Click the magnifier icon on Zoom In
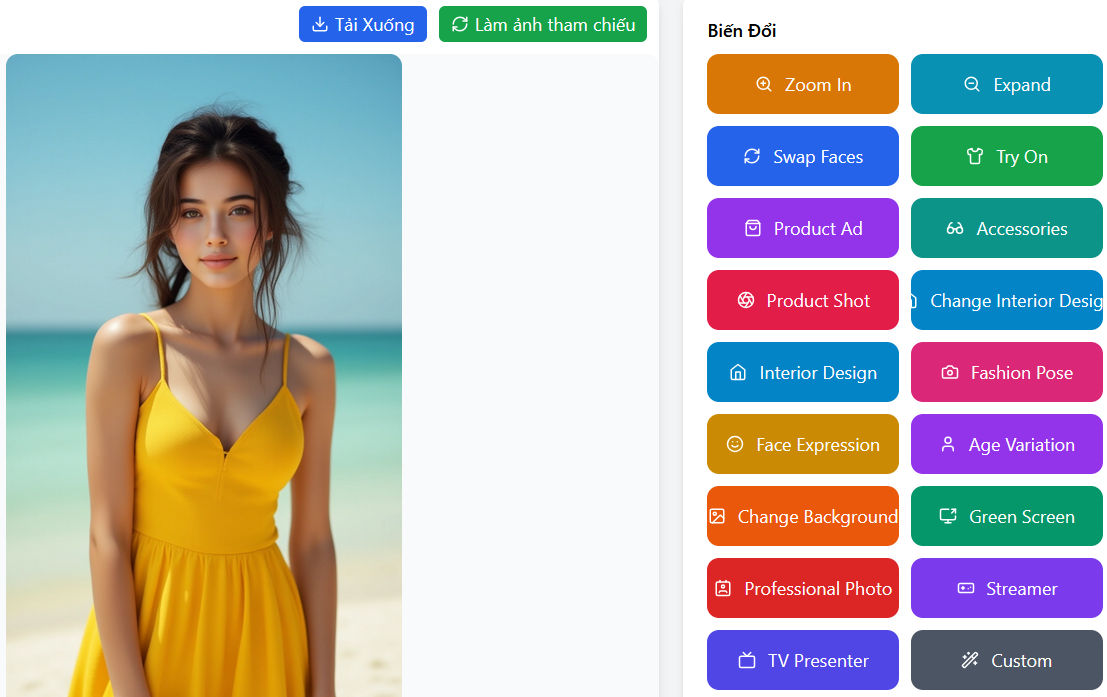The image size is (1107, 697). 764,84
